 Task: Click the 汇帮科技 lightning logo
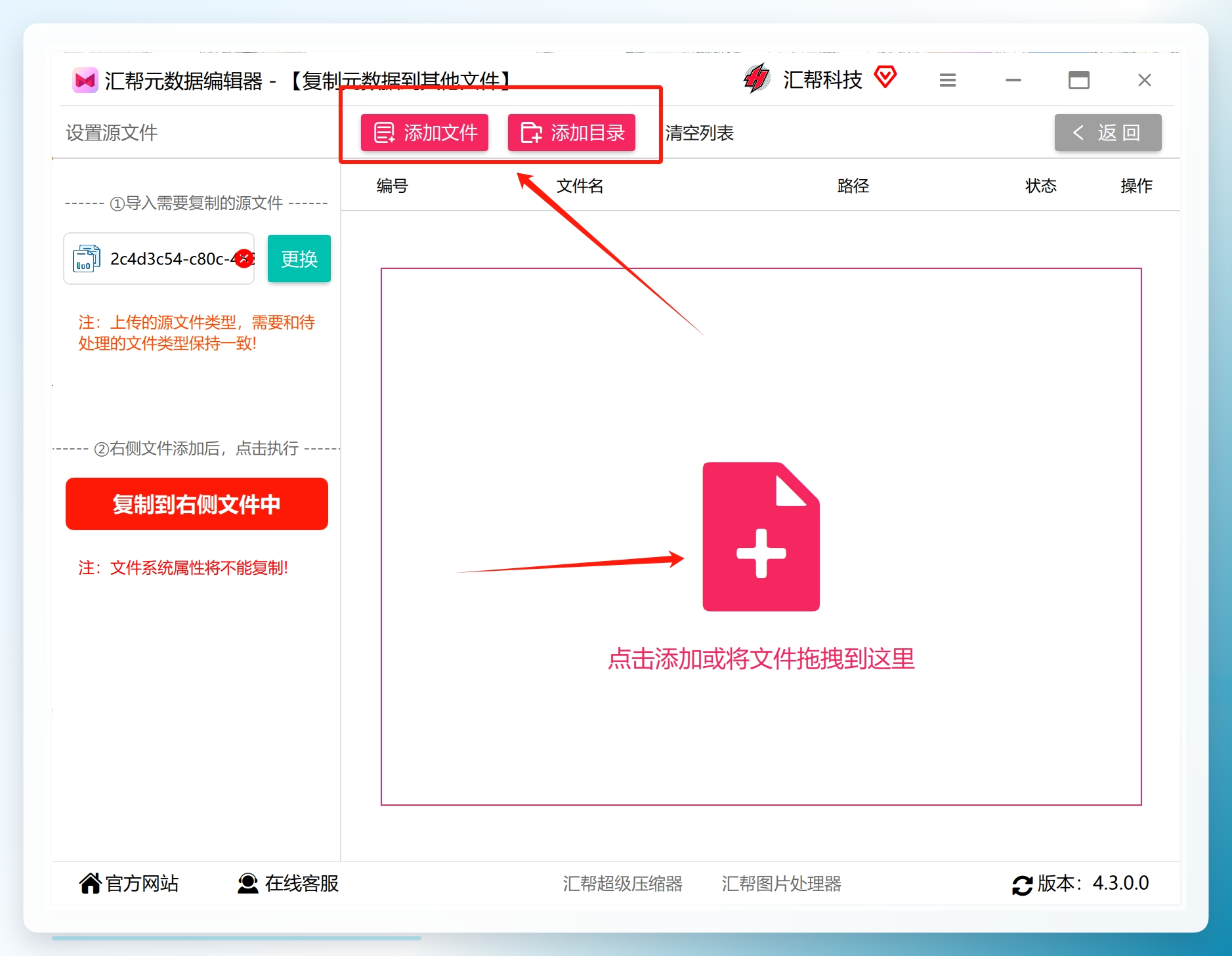[x=756, y=79]
